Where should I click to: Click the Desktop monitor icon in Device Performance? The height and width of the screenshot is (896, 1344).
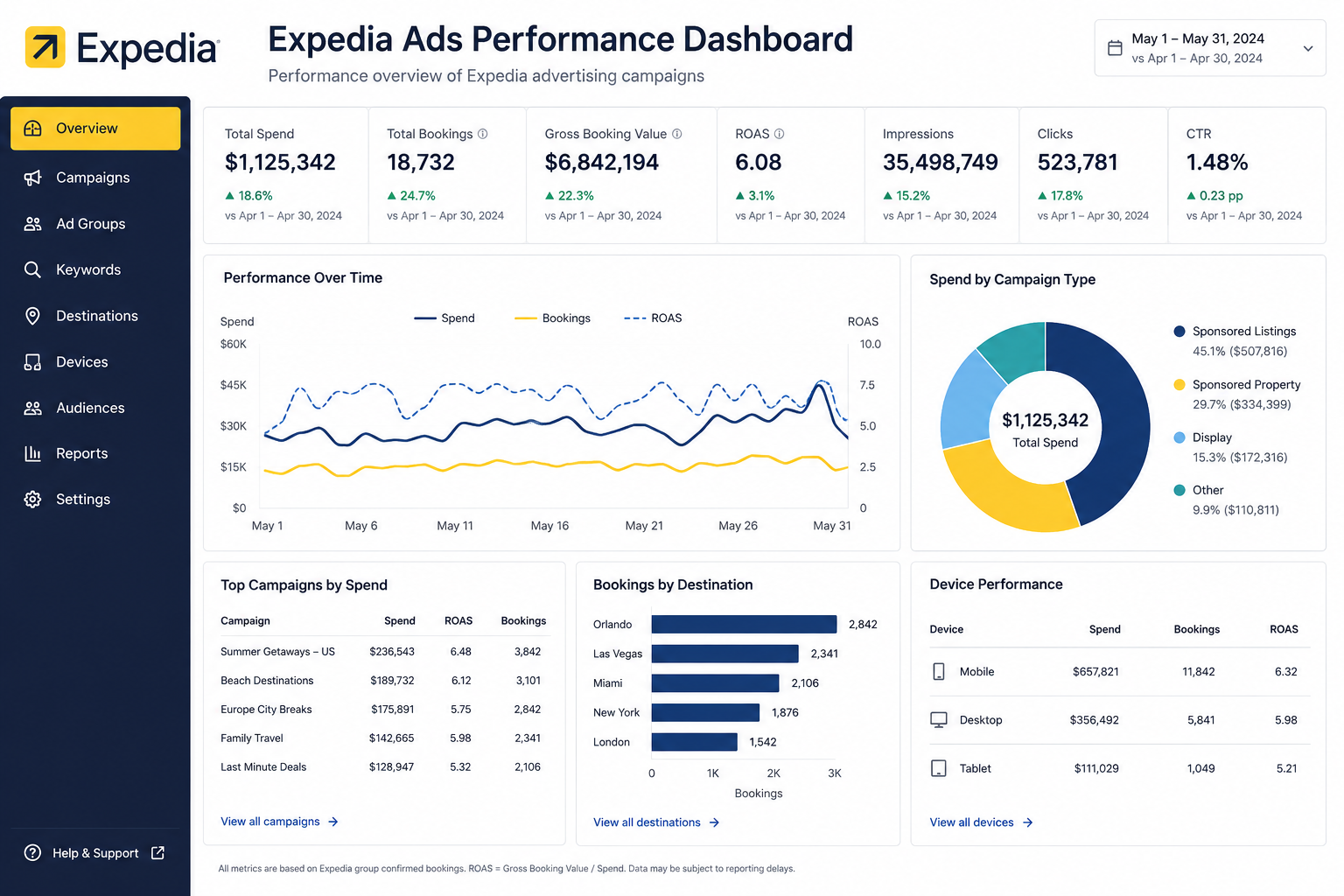click(939, 720)
